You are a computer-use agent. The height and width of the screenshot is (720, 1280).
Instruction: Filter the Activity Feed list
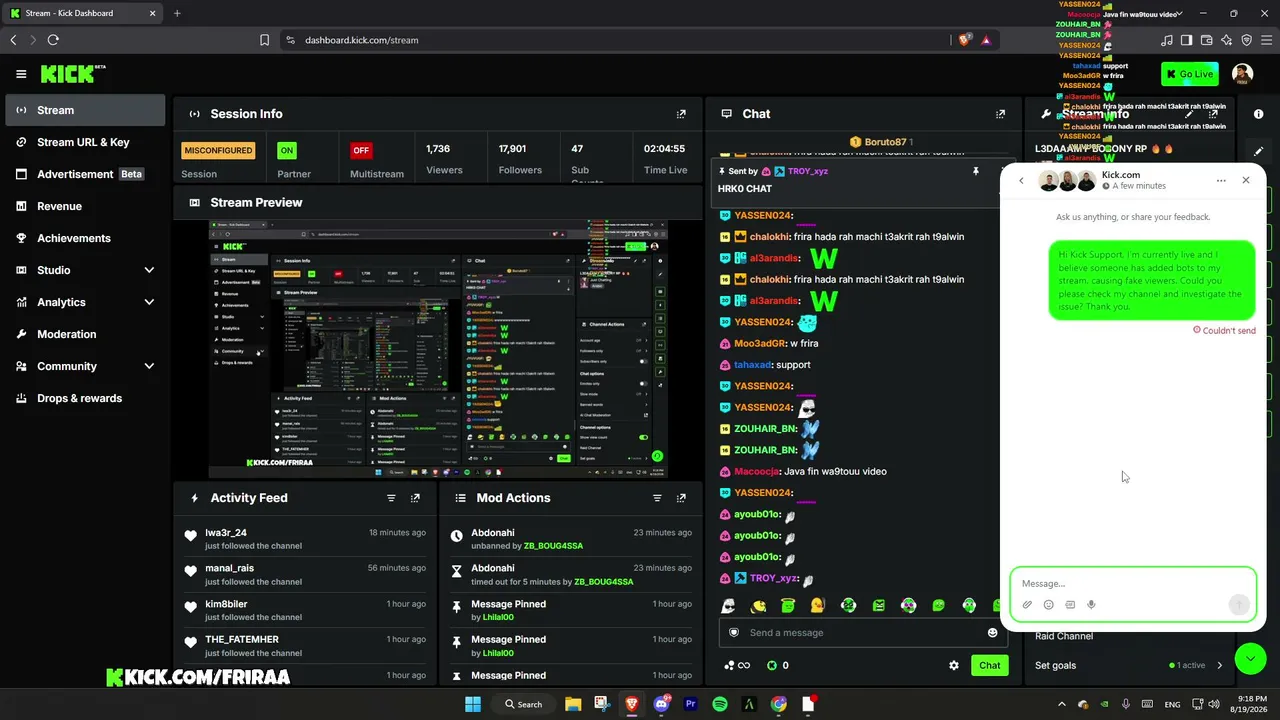click(391, 498)
